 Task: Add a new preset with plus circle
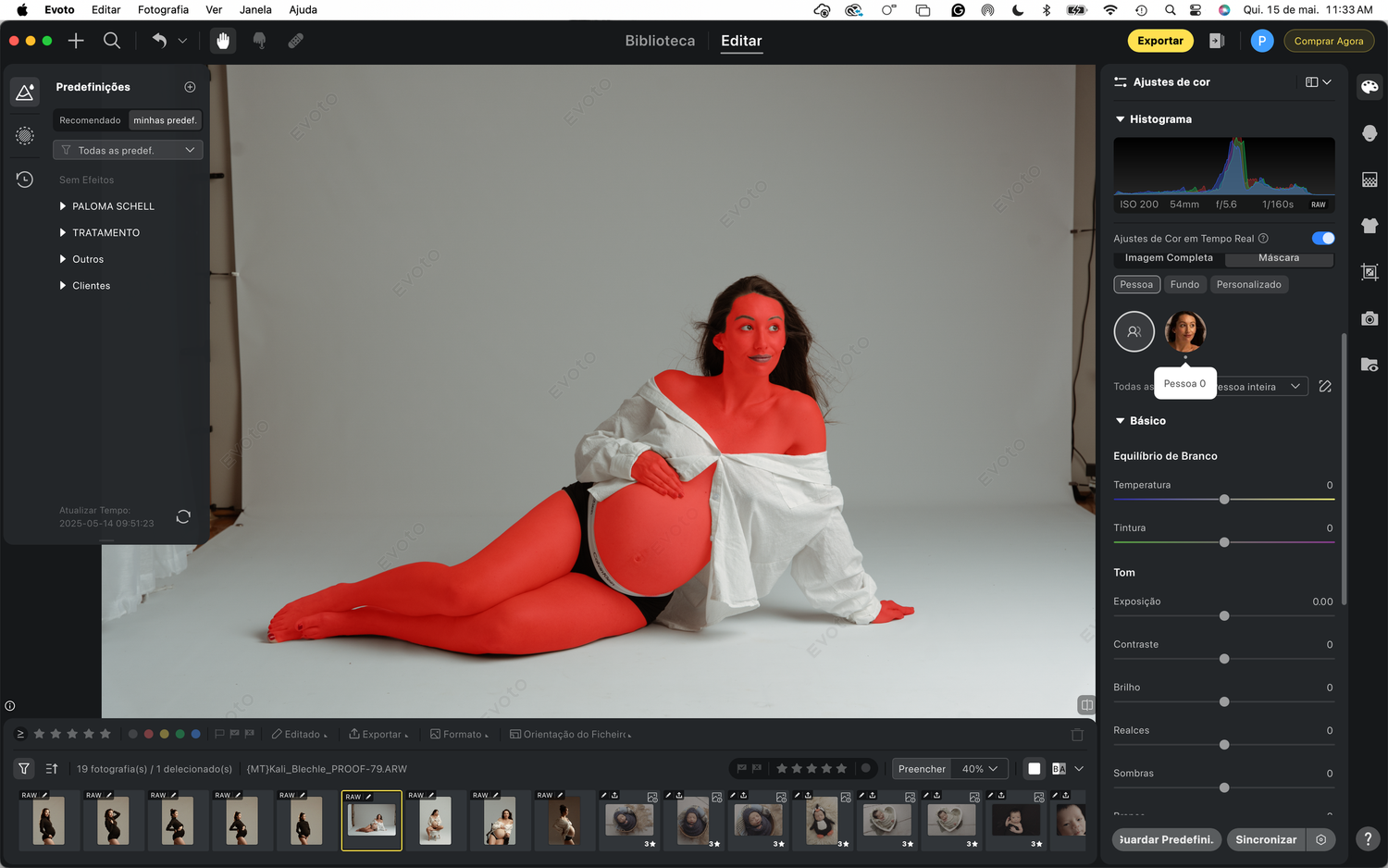(190, 87)
